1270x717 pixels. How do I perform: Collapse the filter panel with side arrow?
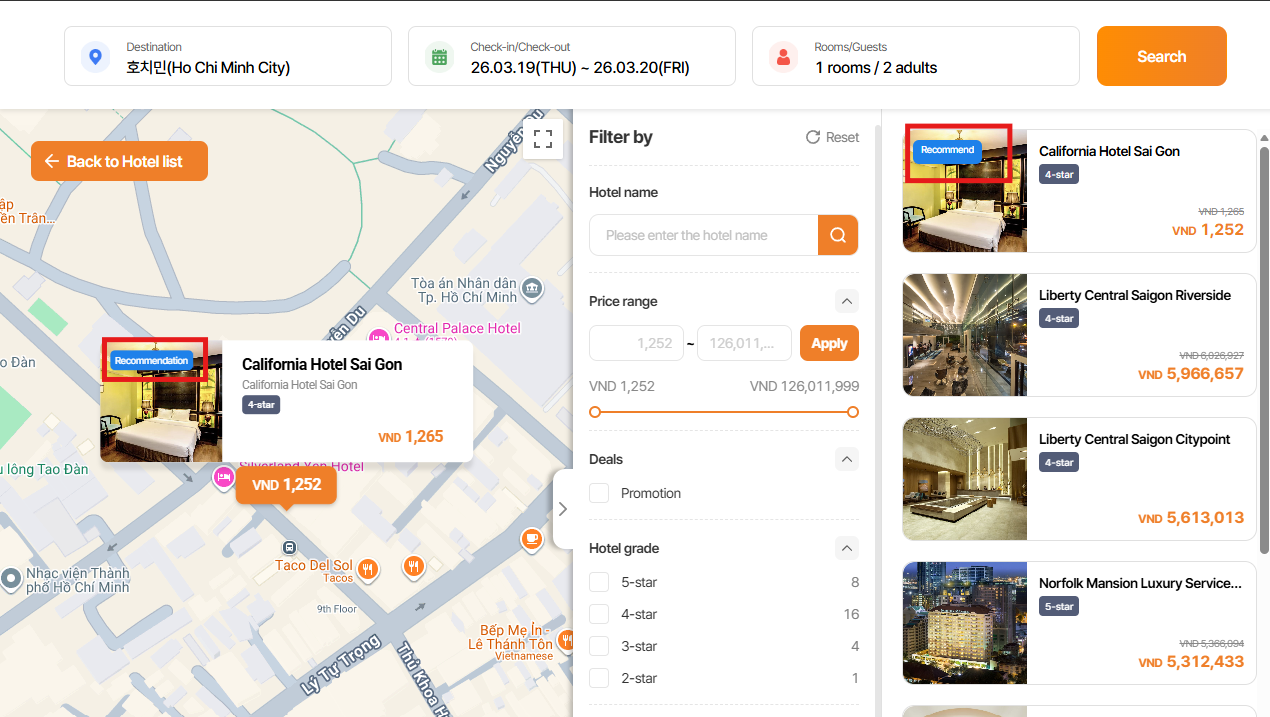tap(562, 508)
